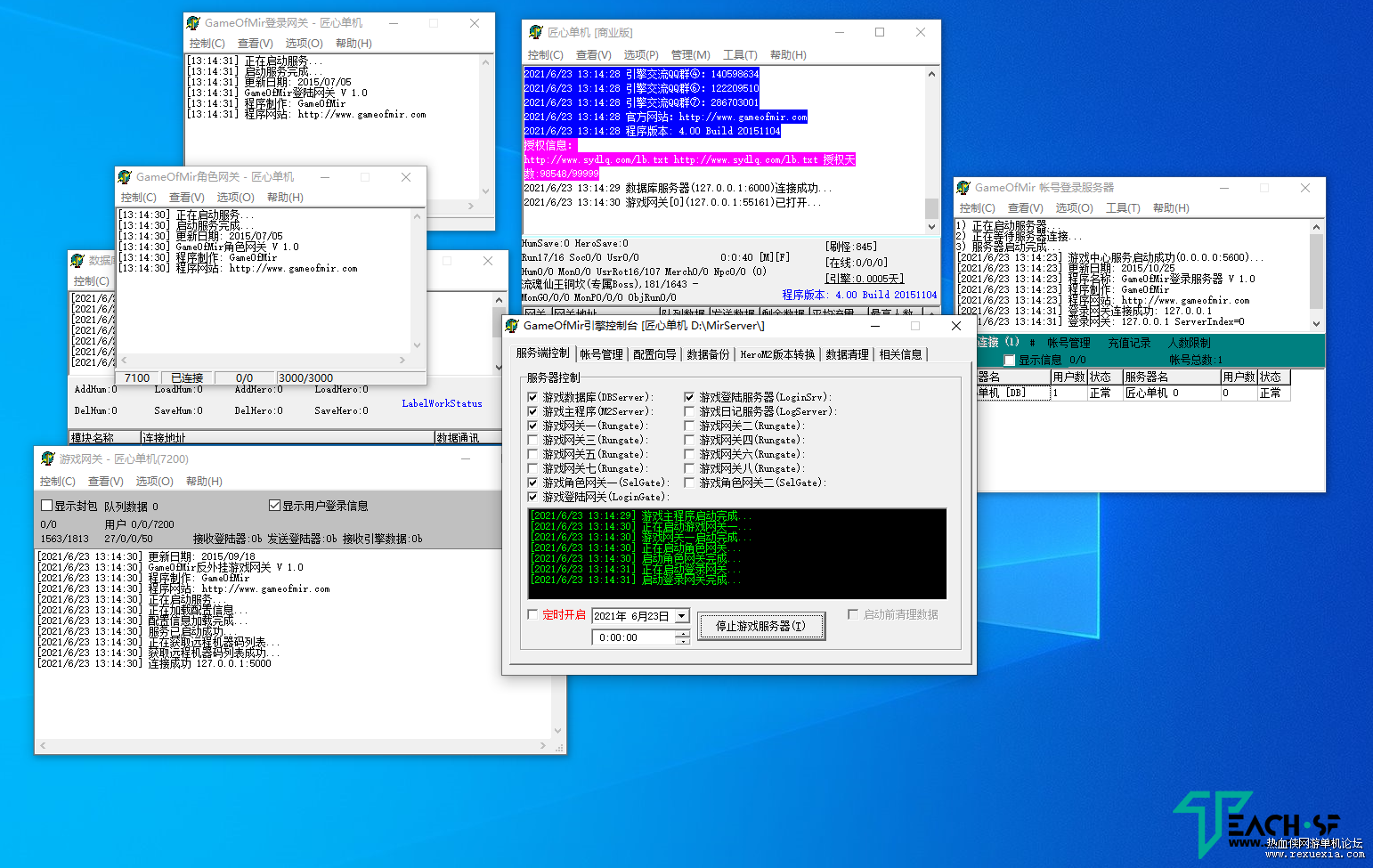
Task: Click the 游戏网关 window title icon
Action: coord(48,458)
